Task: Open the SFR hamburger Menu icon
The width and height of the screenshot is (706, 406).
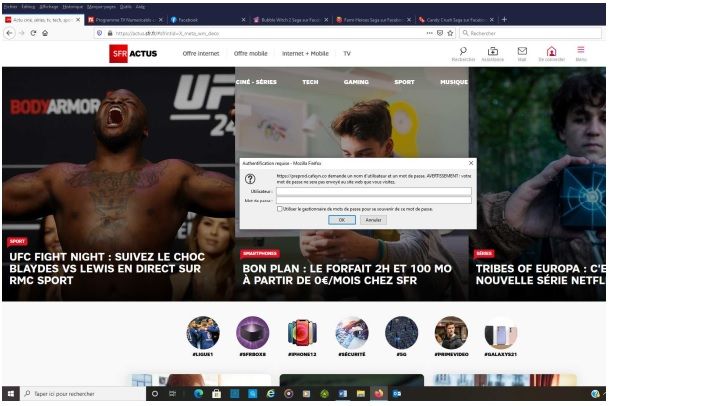Action: pyautogui.click(x=581, y=50)
